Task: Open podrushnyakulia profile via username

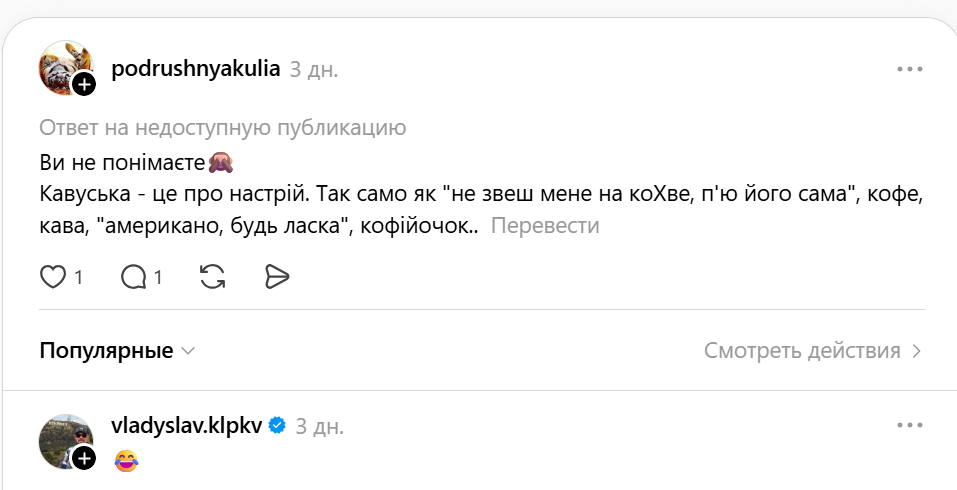Action: point(196,69)
